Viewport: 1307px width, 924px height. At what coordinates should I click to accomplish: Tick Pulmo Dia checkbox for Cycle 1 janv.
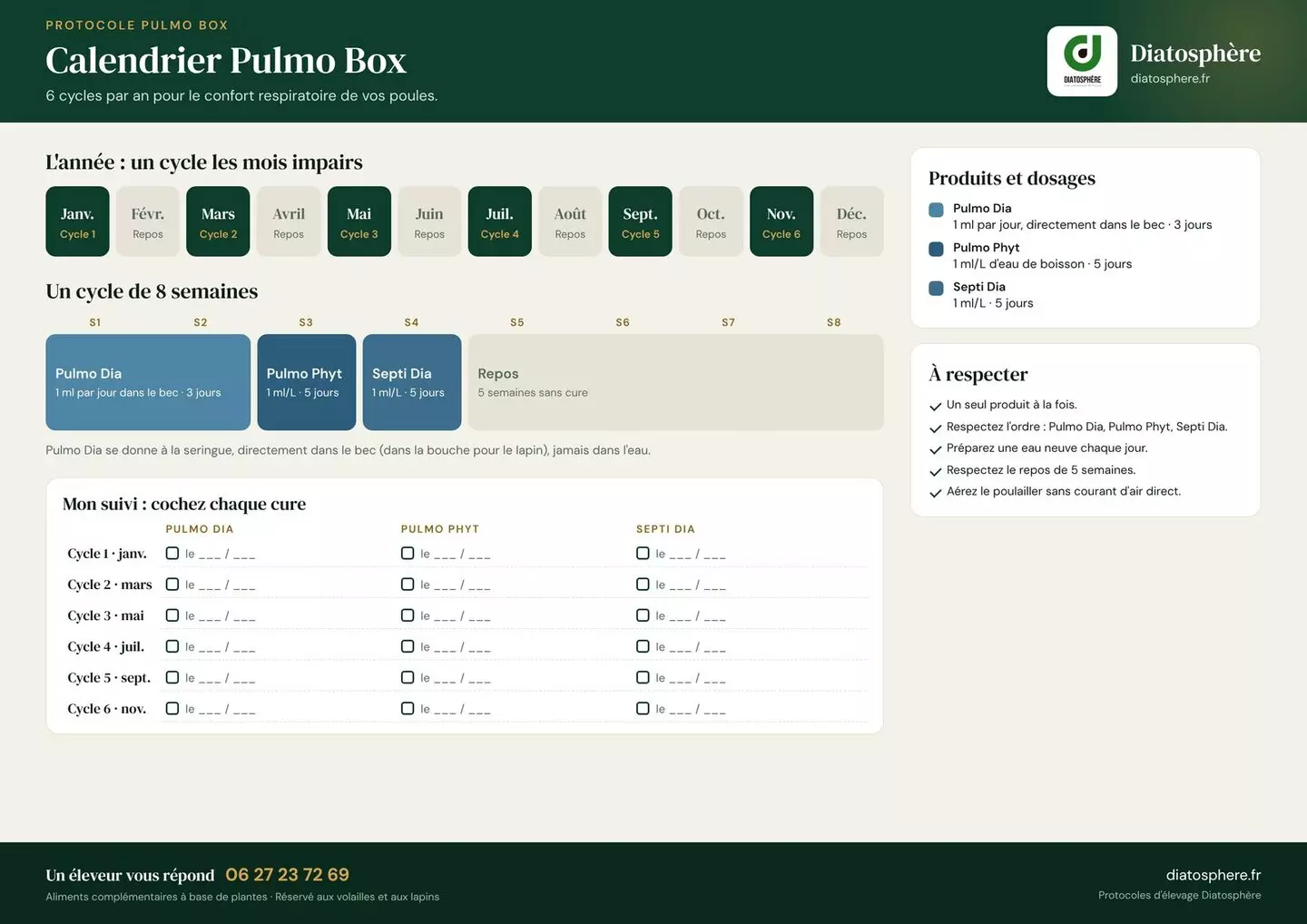(172, 553)
